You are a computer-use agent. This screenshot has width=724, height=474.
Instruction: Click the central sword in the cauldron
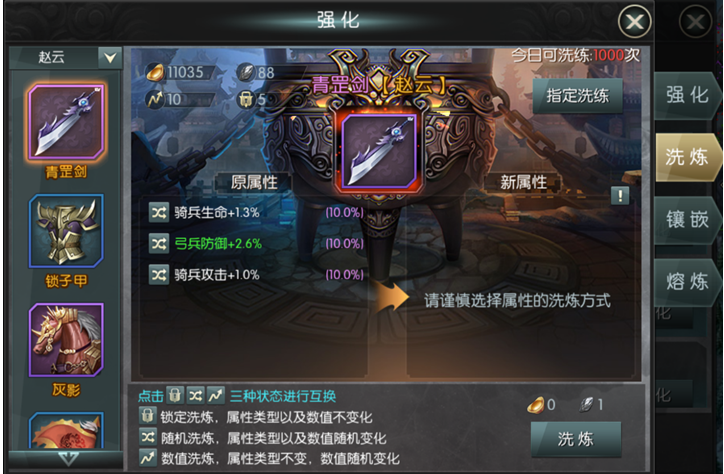tap(379, 152)
